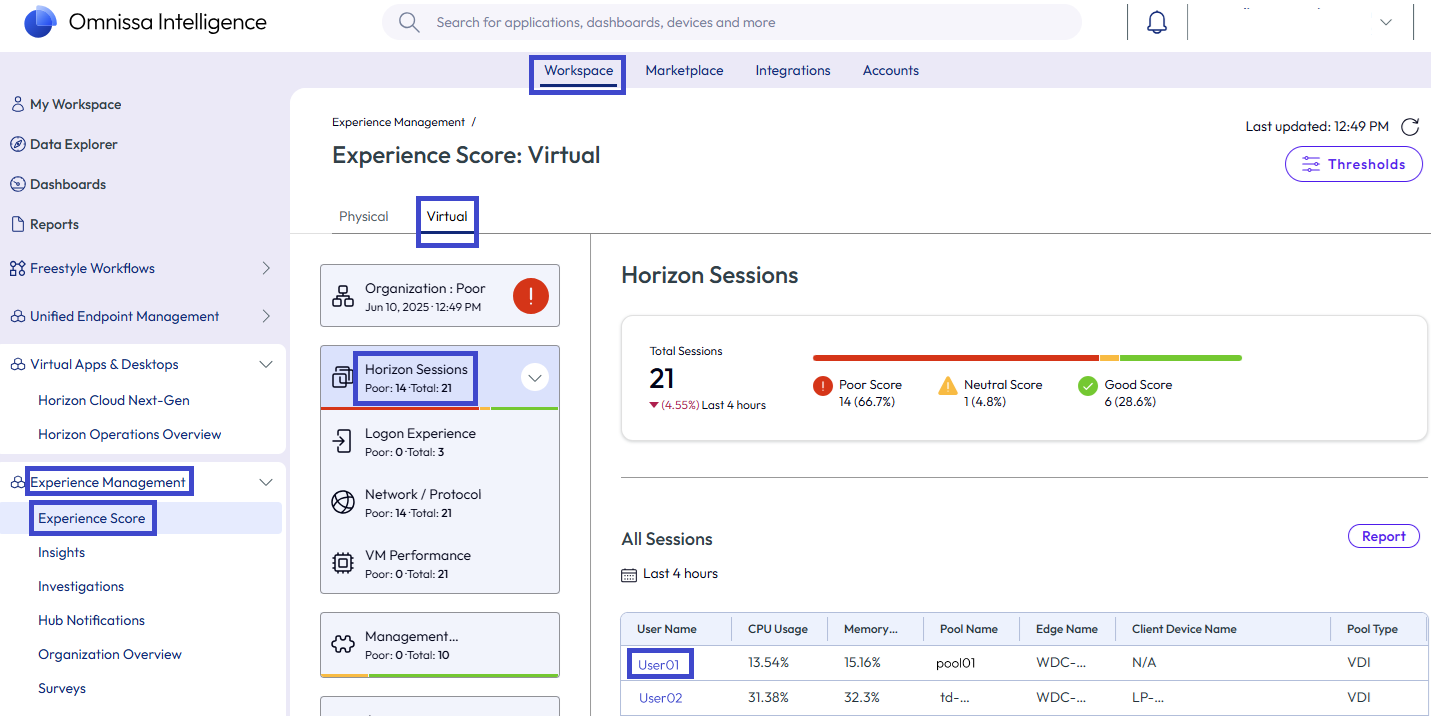Open the User01 session link
Viewport: 1431px width, 716px height.
click(659, 664)
